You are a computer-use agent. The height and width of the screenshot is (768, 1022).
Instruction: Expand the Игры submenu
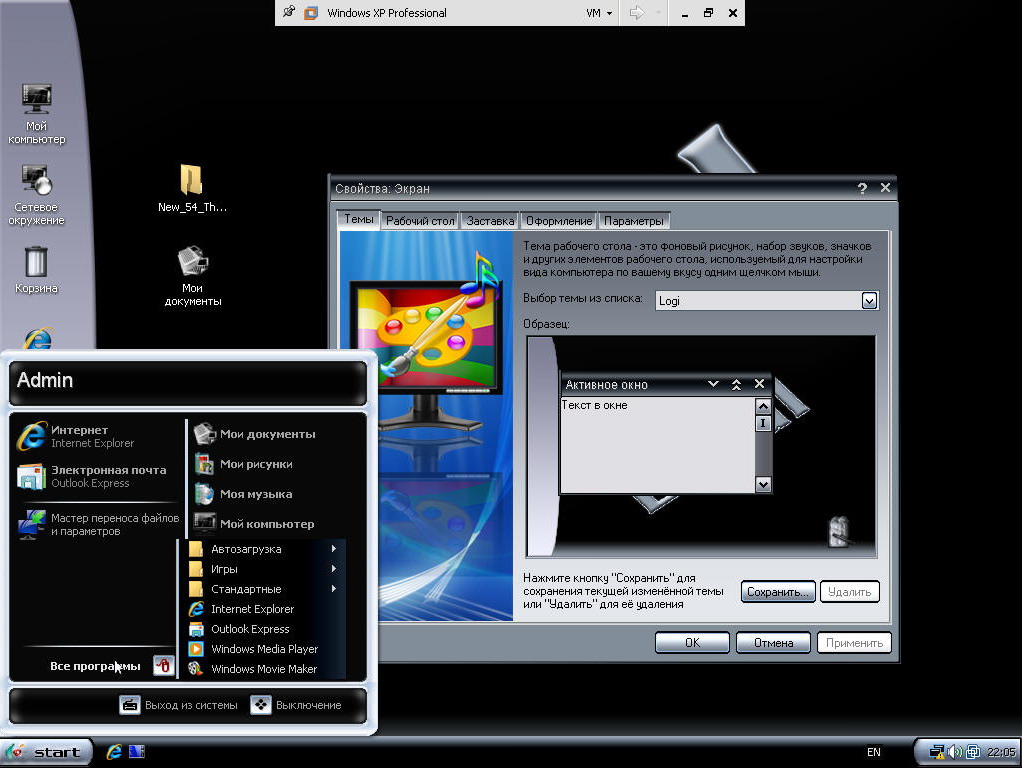coord(263,569)
